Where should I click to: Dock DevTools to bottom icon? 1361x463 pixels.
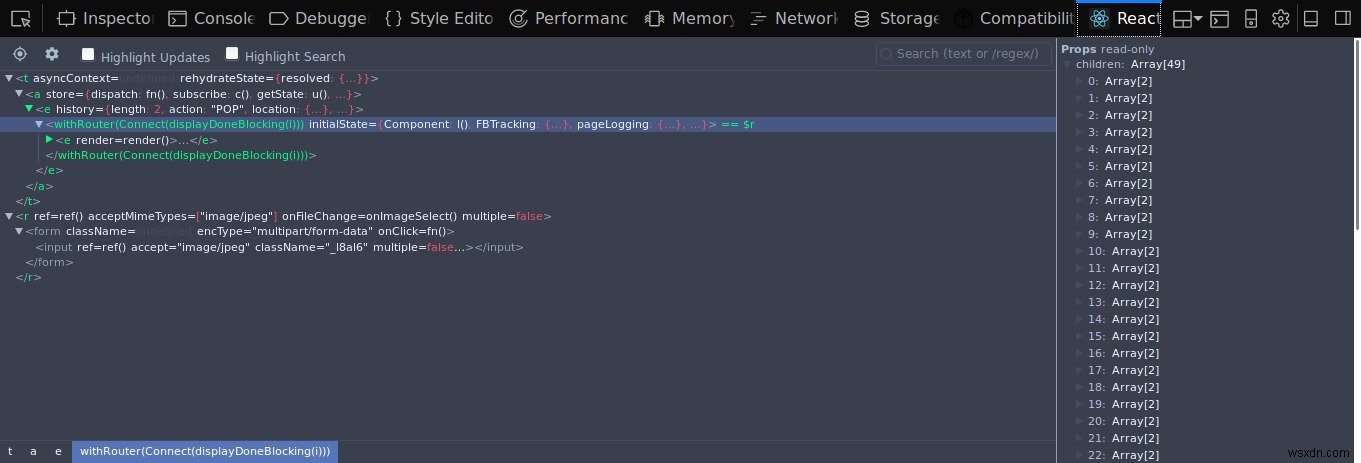coord(1313,18)
